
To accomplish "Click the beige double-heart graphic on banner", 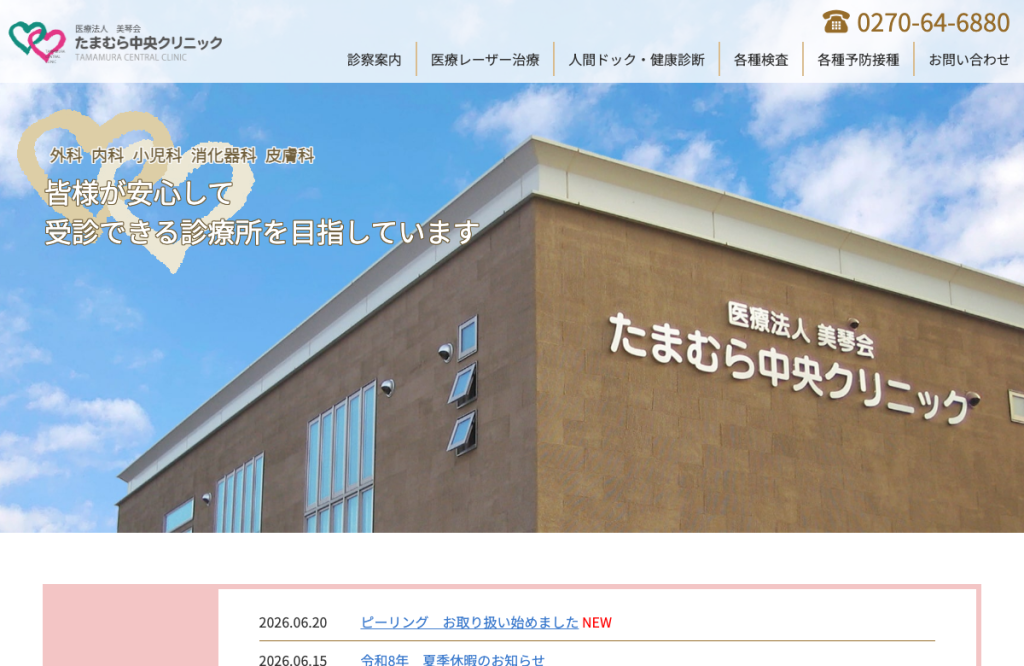I will pos(135,189).
